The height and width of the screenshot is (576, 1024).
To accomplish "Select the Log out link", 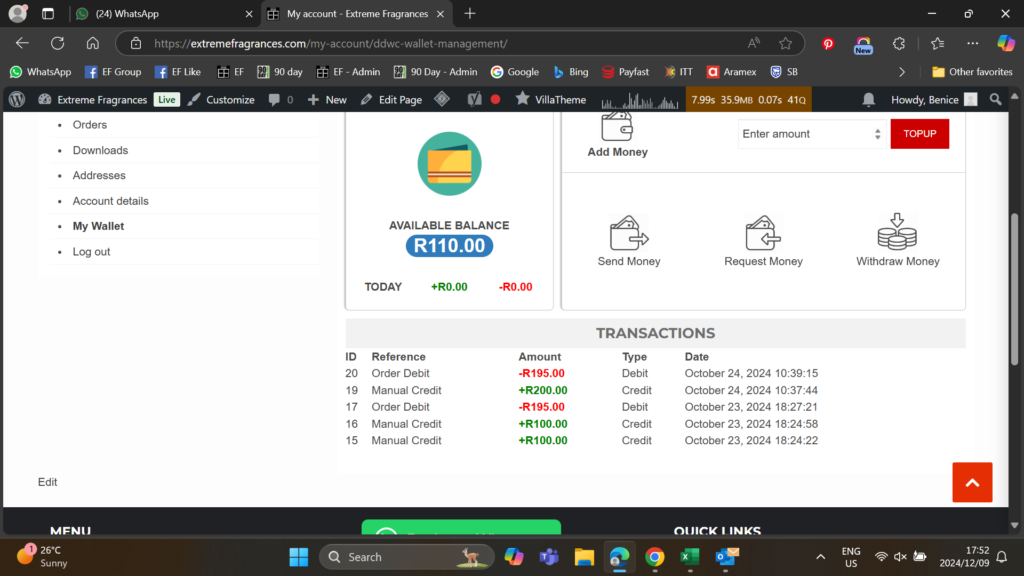I will coord(91,252).
